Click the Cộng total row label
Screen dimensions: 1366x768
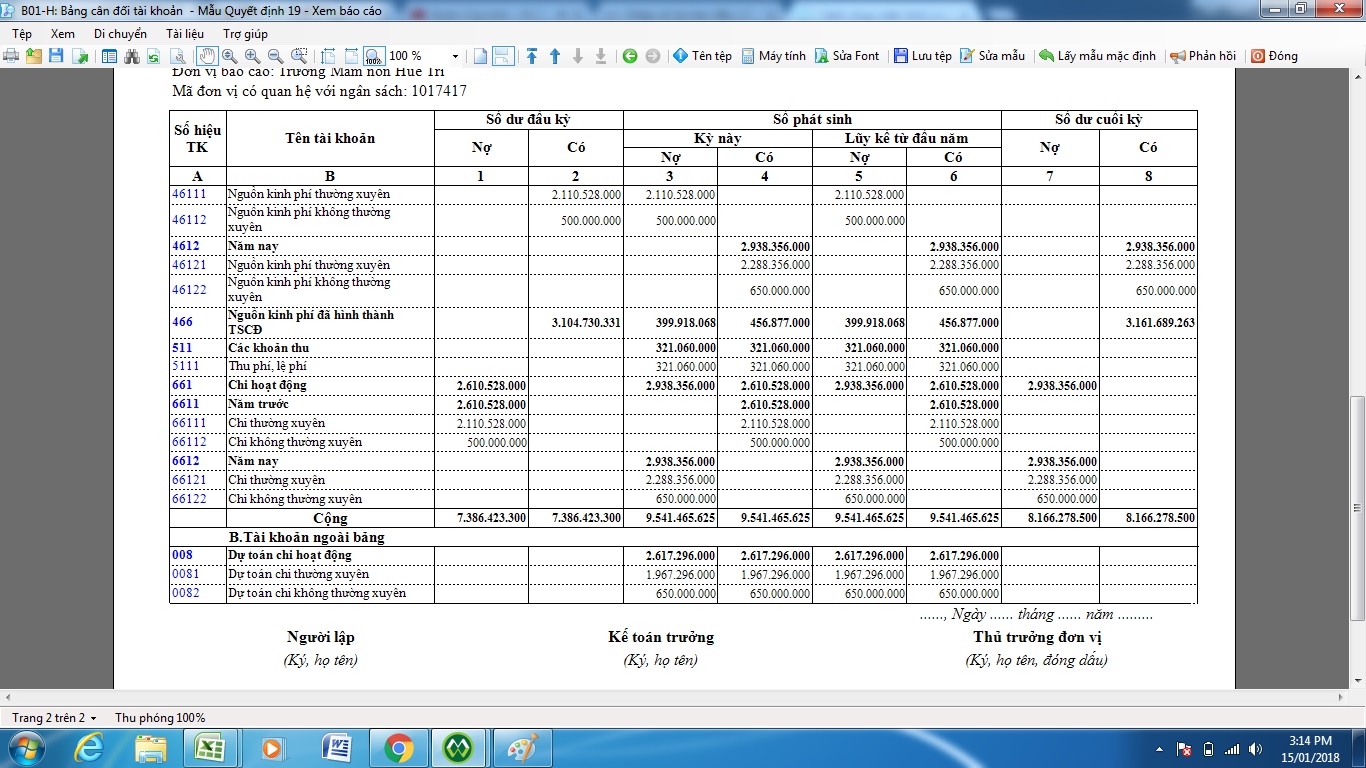[x=330, y=518]
